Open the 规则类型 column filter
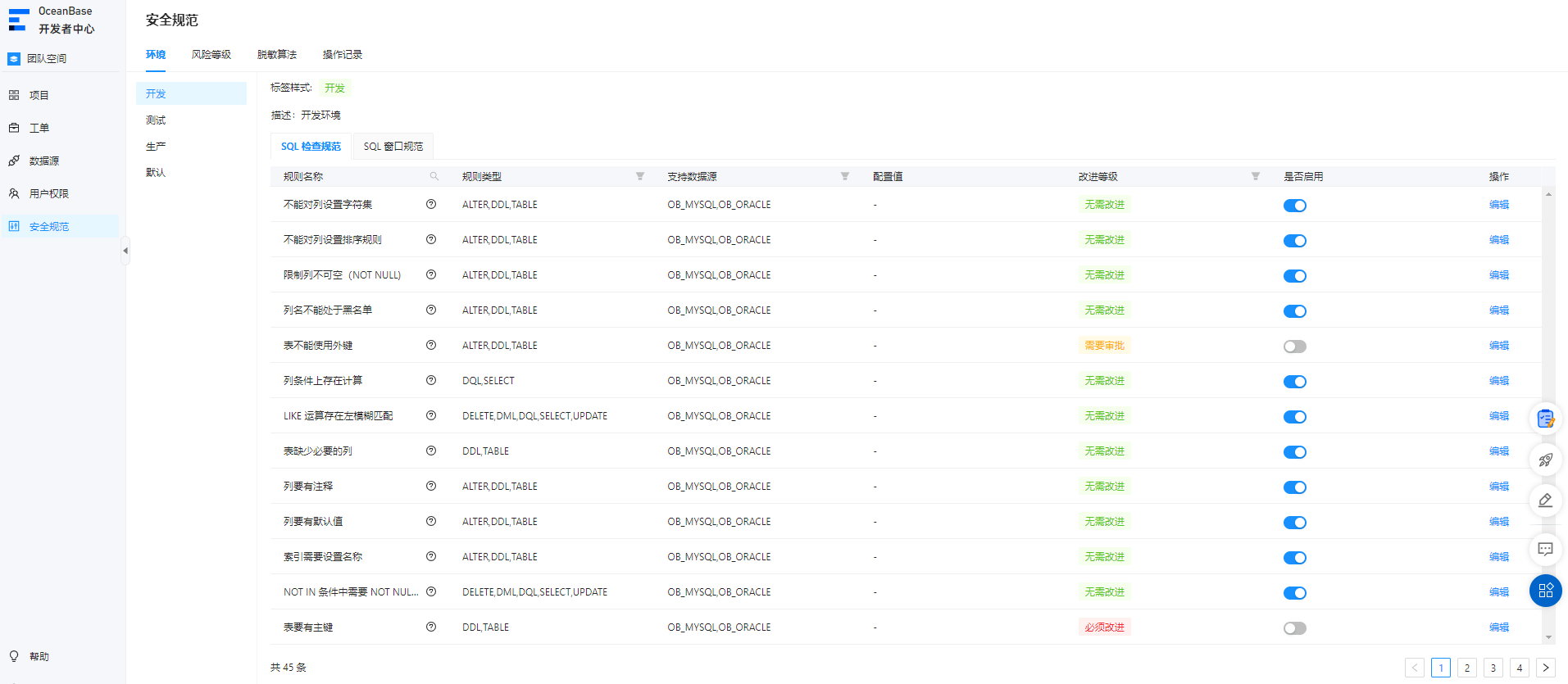 tap(640, 176)
